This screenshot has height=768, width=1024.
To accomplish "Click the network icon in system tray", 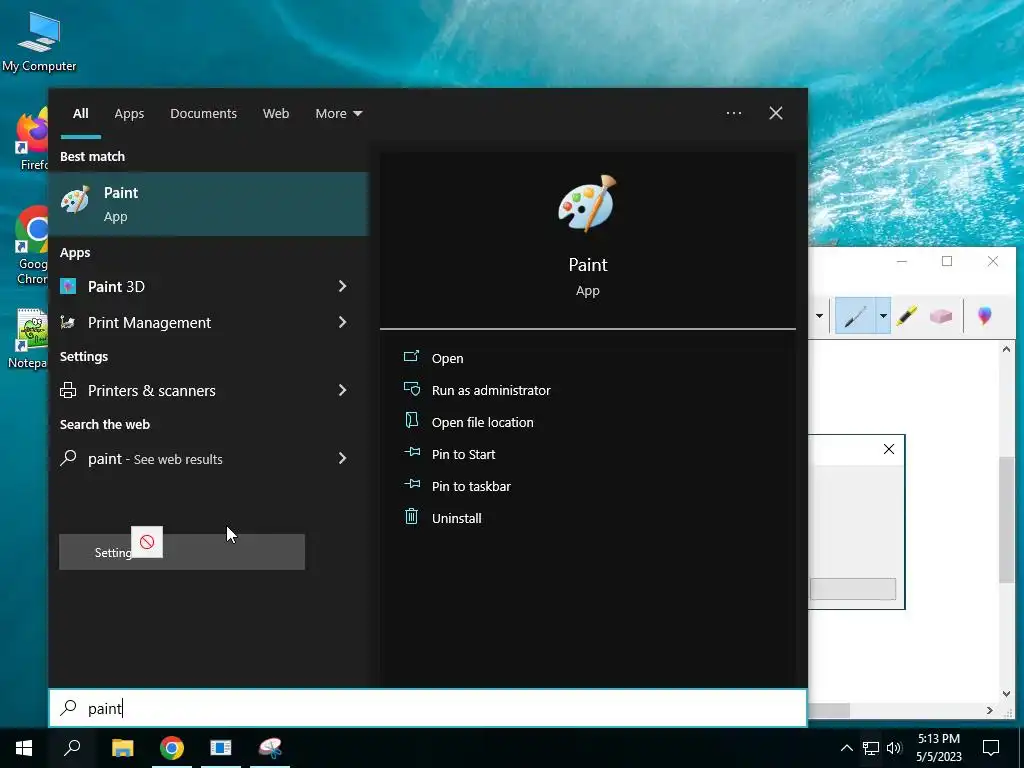I will click(871, 748).
